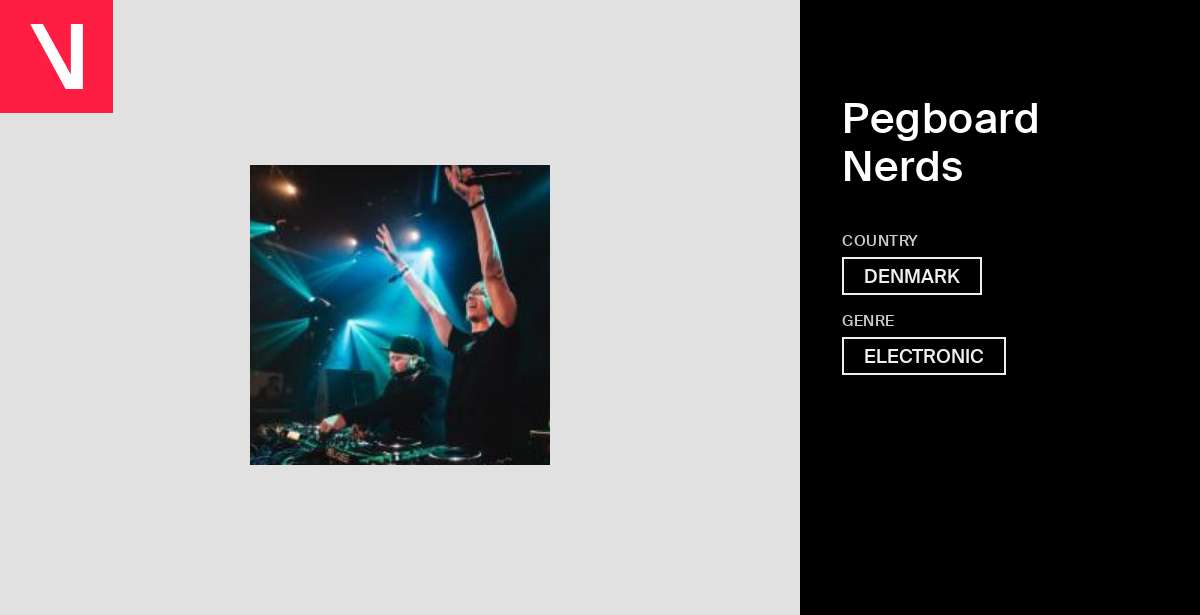Click the red V logo in the corner
1200x615 pixels.
56,56
